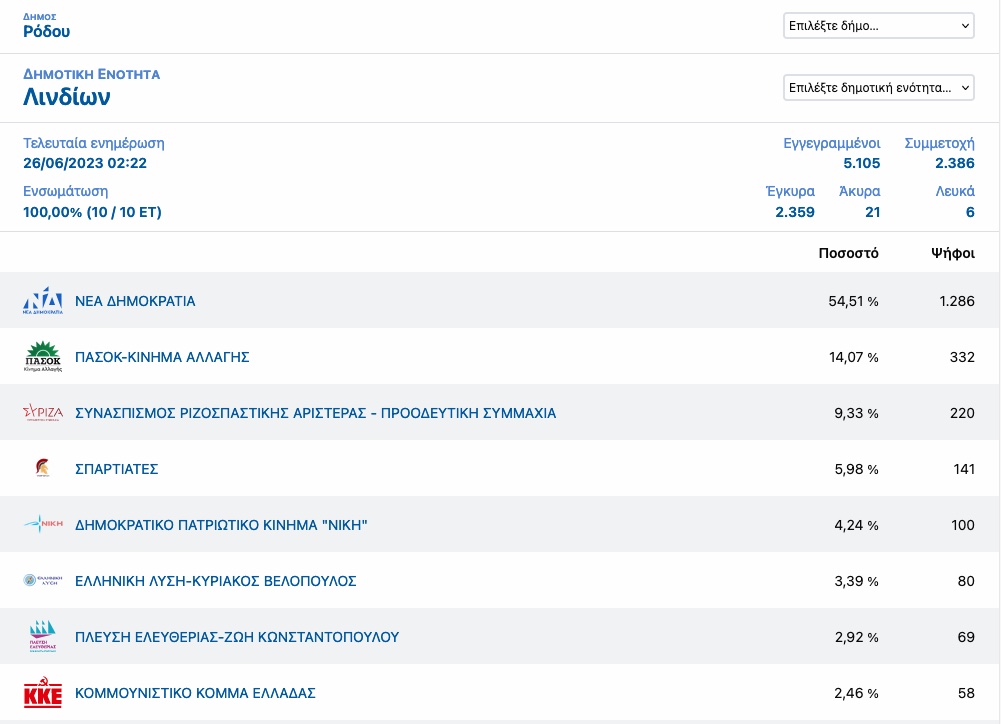1001x724 pixels.
Task: Click the 'Άκυρα' label
Action: click(x=859, y=191)
